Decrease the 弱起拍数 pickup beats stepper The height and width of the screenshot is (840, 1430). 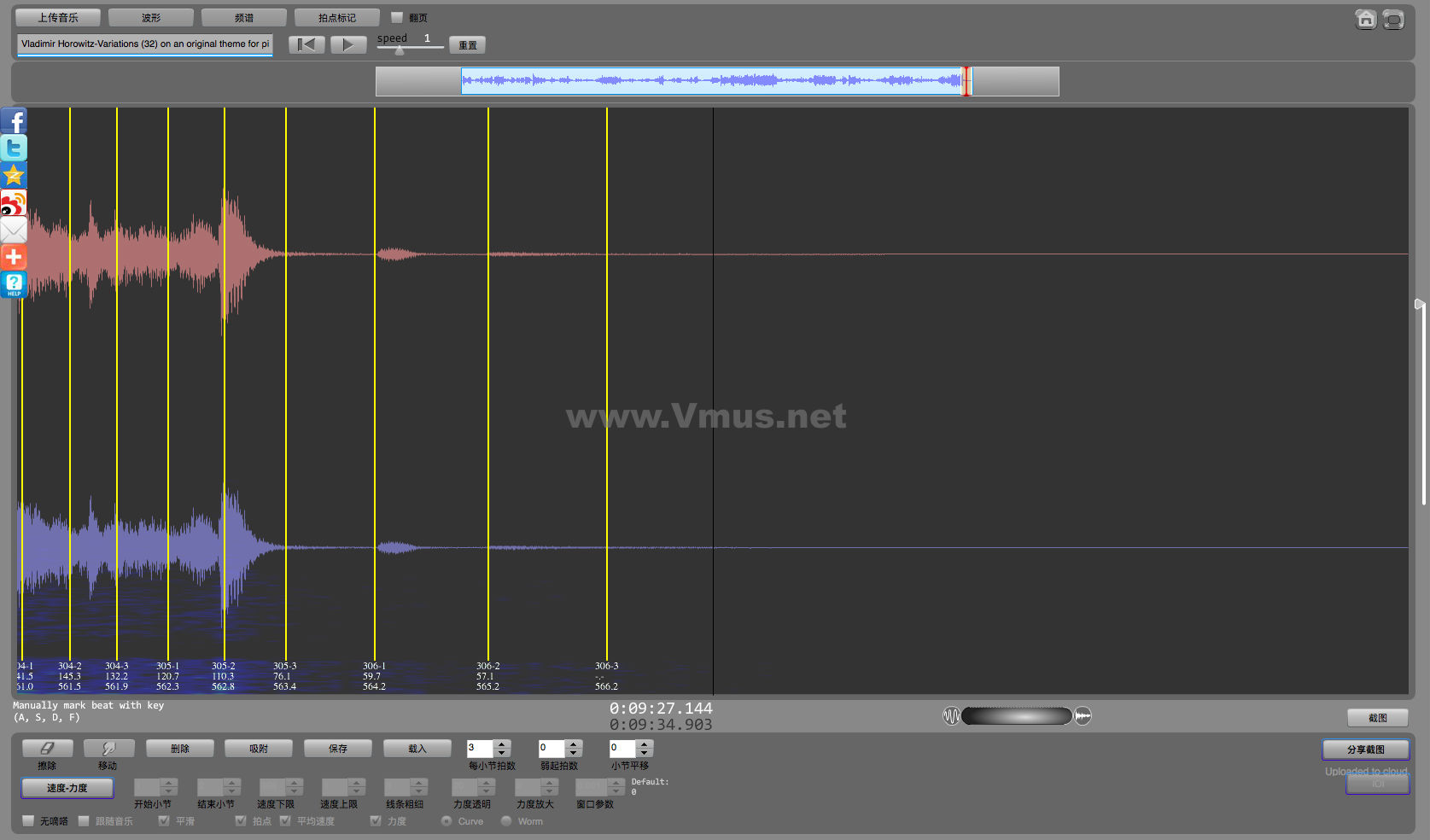click(574, 753)
